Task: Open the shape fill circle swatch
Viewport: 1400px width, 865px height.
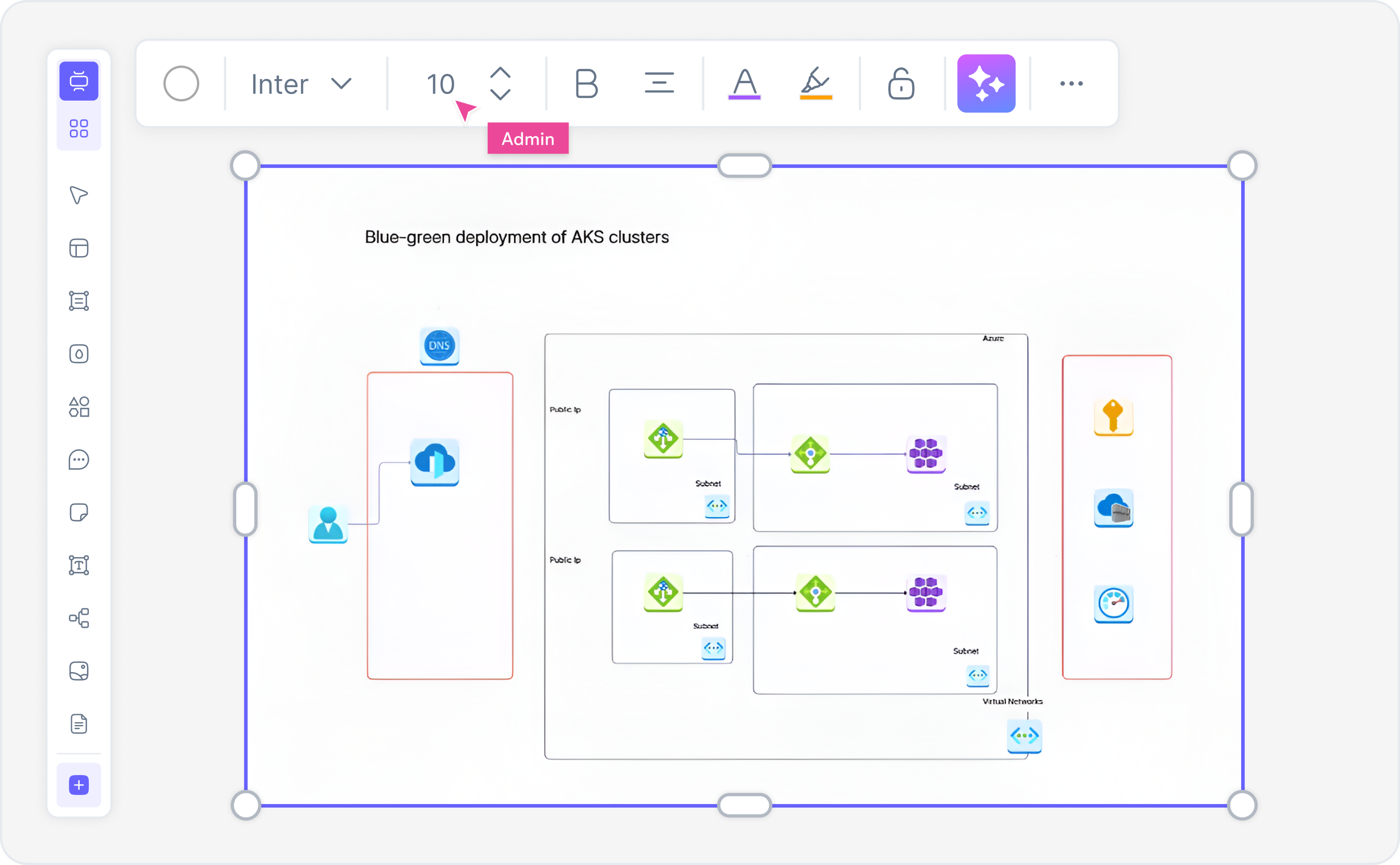Action: (182, 84)
